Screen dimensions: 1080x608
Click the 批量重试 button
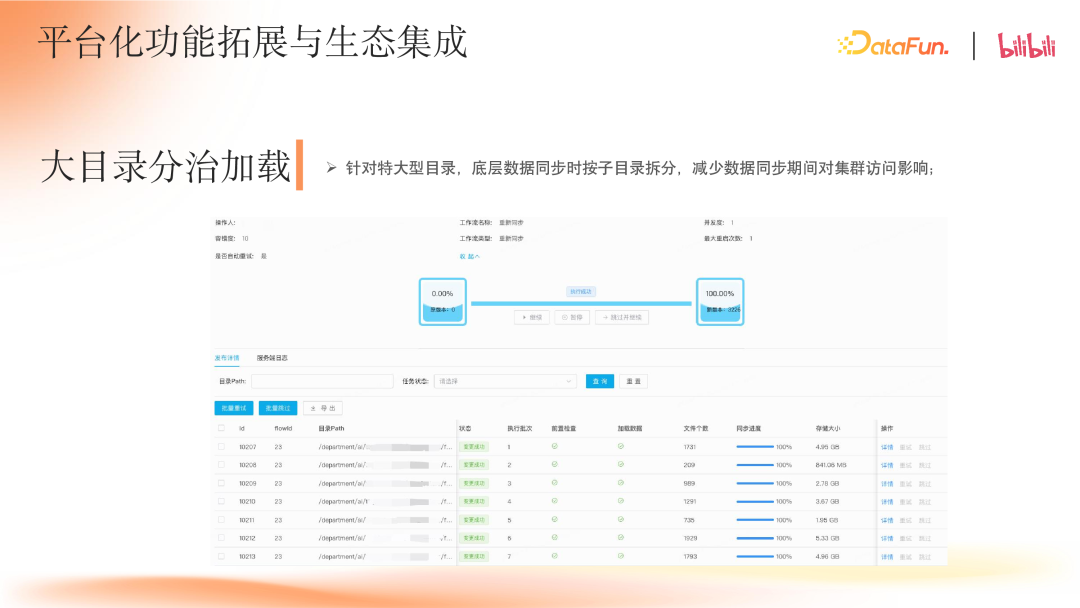(234, 408)
